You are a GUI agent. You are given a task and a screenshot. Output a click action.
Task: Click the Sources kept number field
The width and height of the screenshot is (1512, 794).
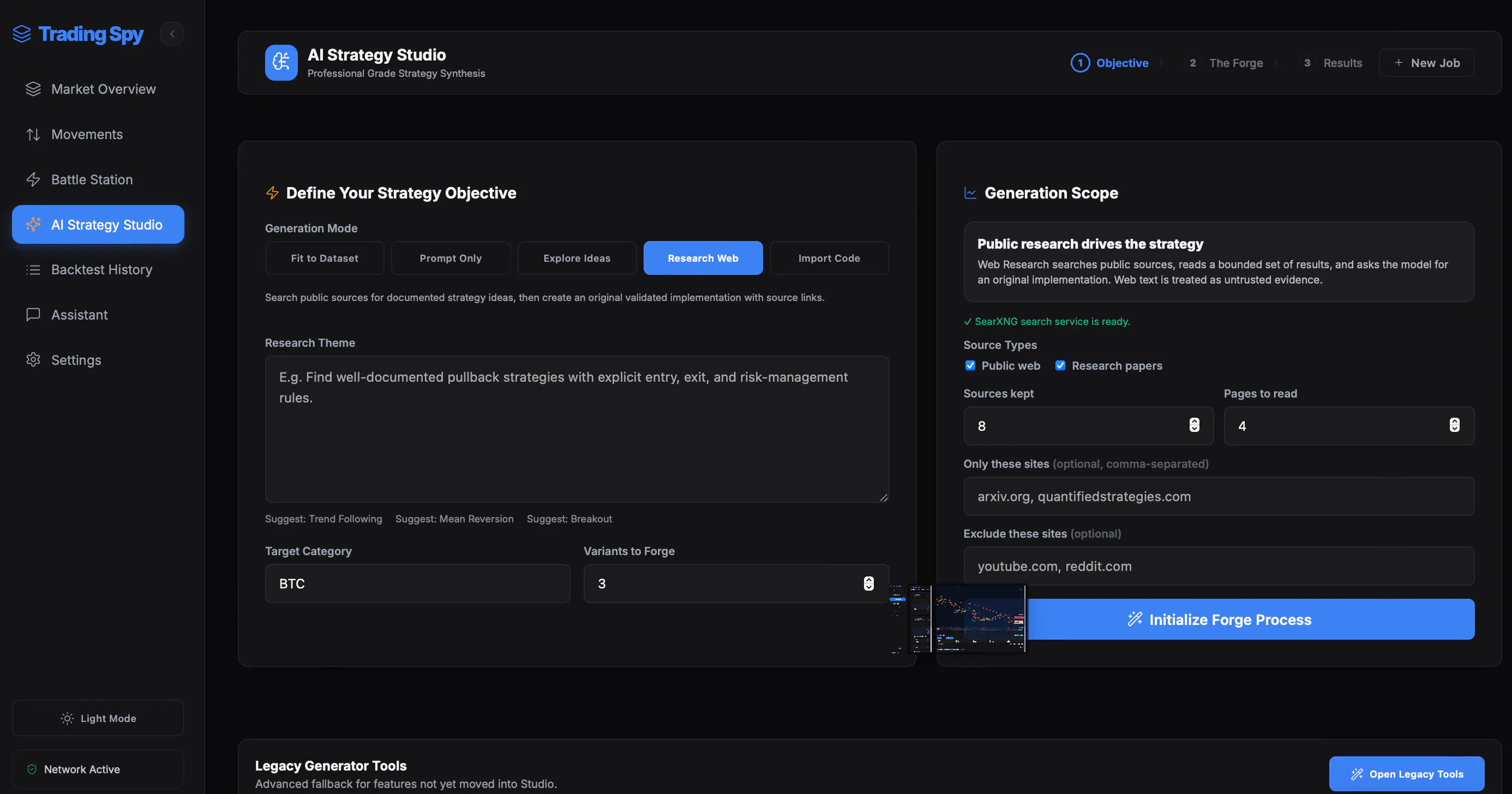[x=1088, y=426]
